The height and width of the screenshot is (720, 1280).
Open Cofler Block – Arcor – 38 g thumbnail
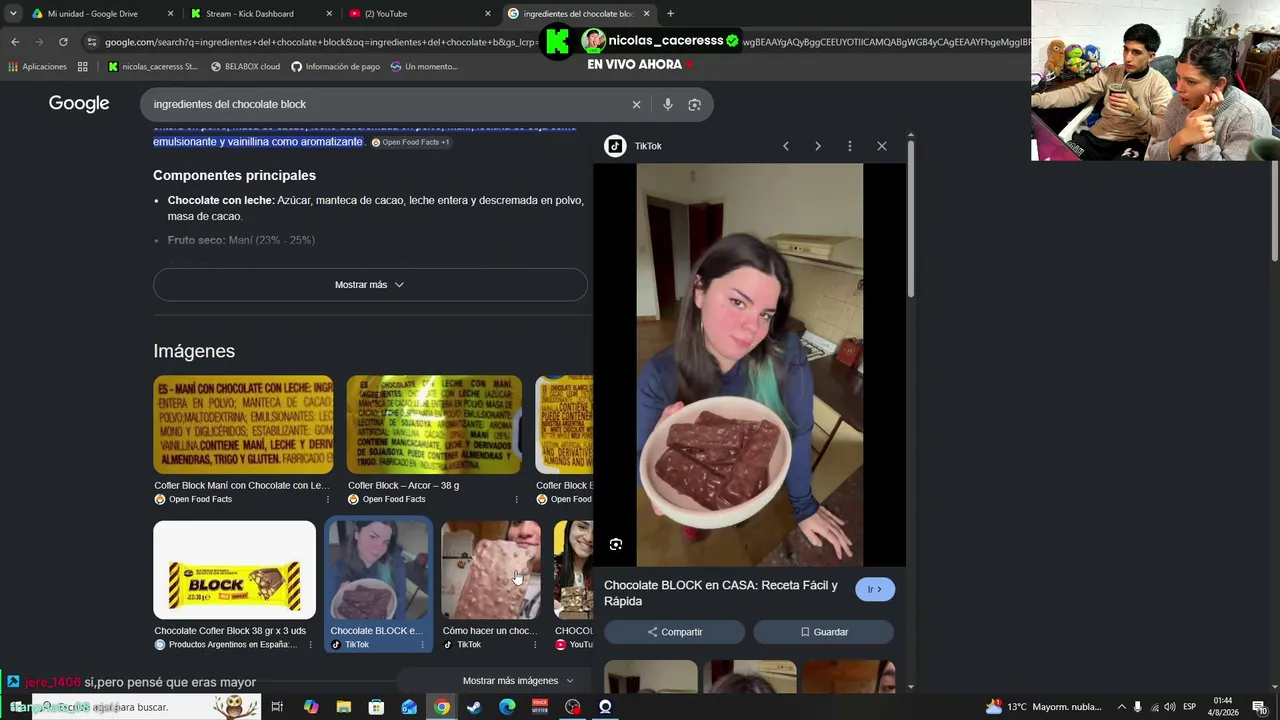click(x=434, y=425)
